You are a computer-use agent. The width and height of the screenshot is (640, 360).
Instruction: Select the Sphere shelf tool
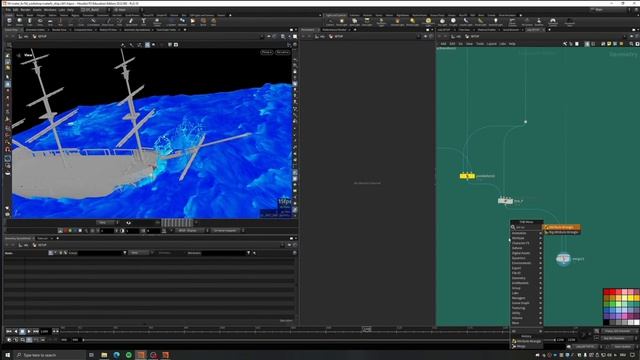click(x=19, y=21)
